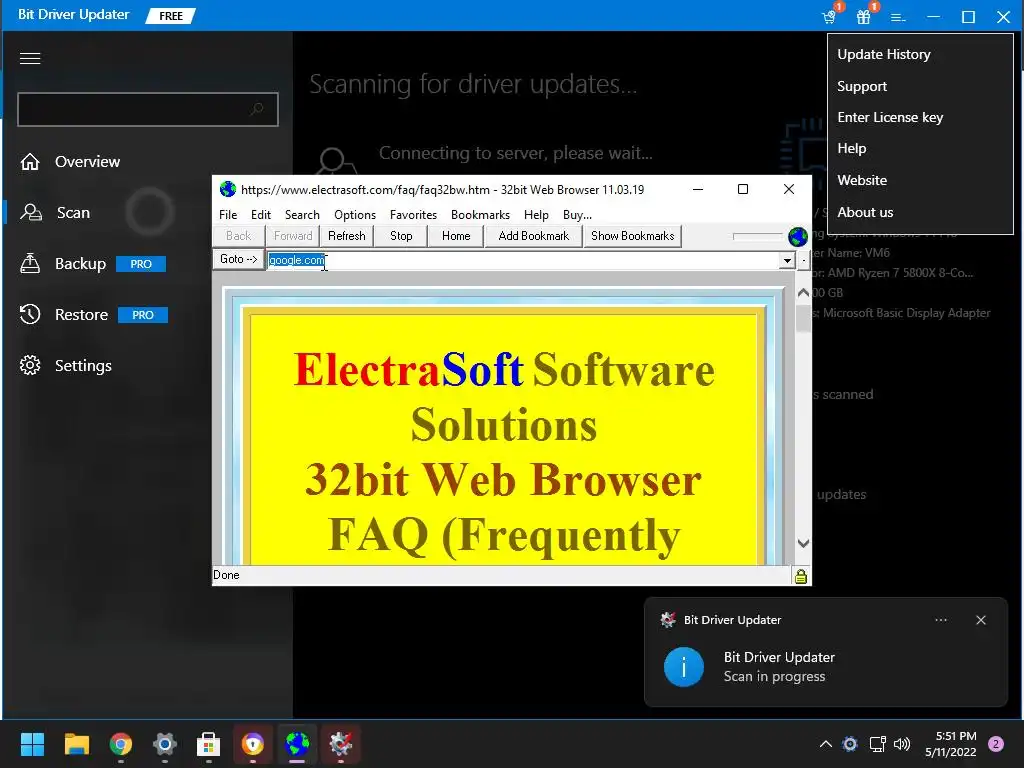Click the Home button in browser
Image resolution: width=1024 pixels, height=768 pixels.
[456, 236]
